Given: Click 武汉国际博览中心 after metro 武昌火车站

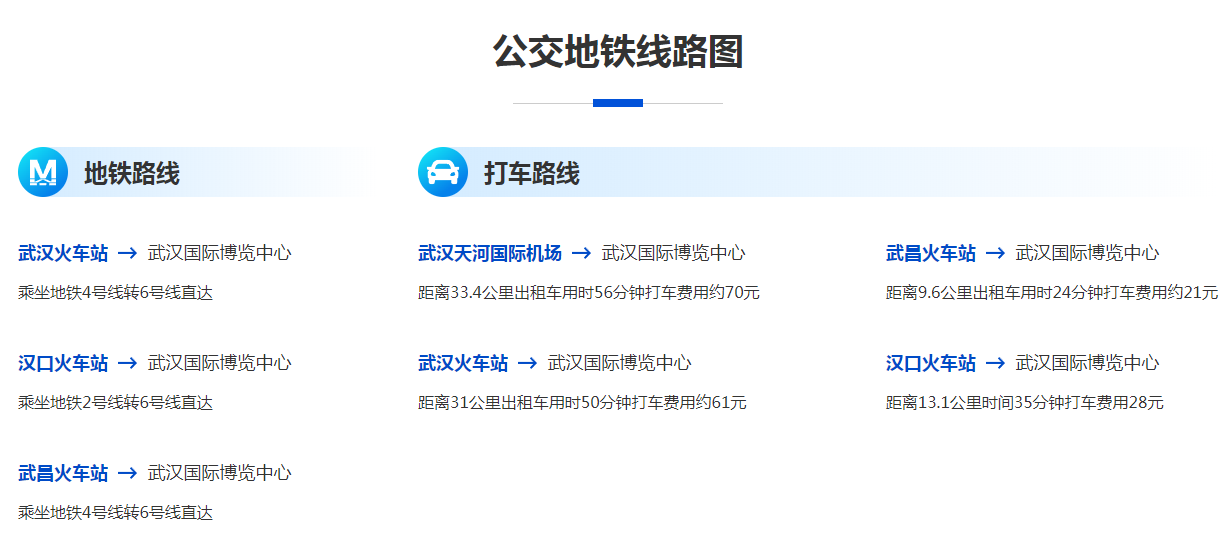Looking at the screenshot, I should point(220,473).
